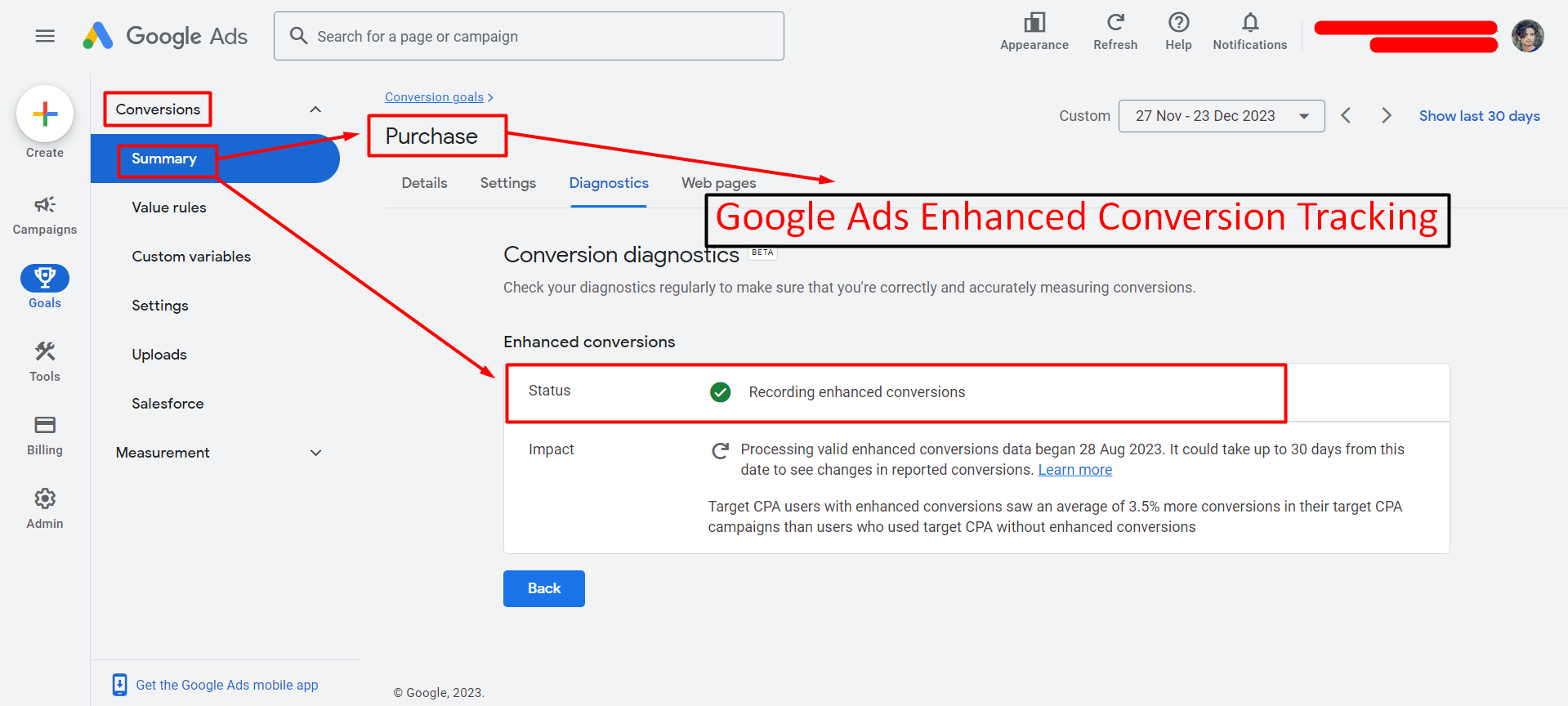1568x706 pixels.
Task: Select the Diagnostics tab
Action: click(609, 183)
